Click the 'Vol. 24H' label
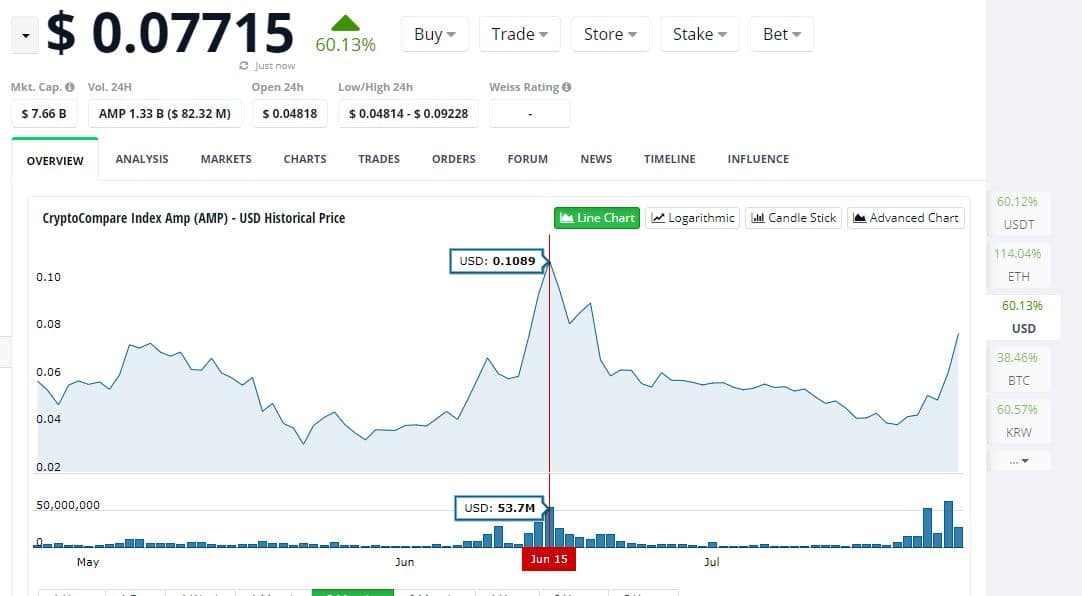The image size is (1082, 596). (110, 87)
